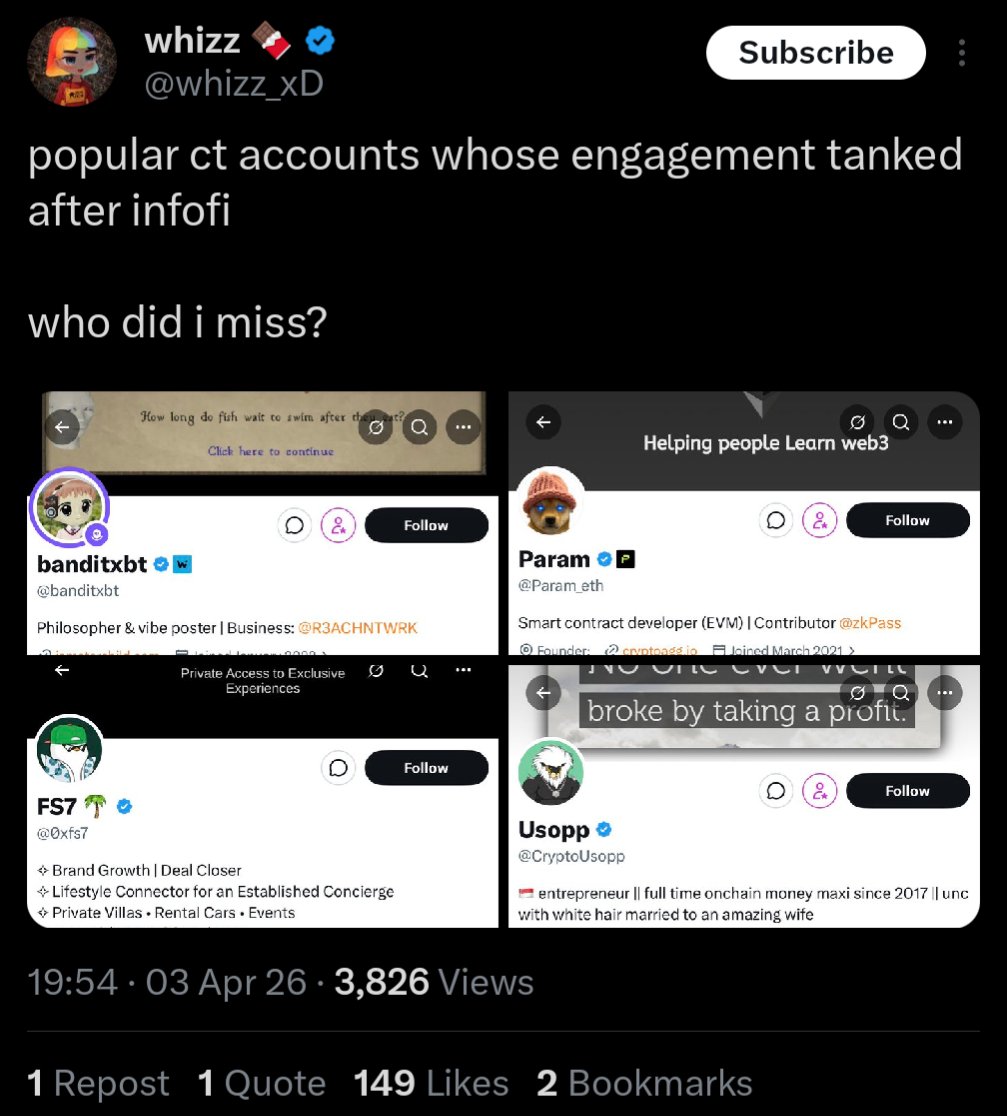Follow the banditxbt account
Viewport: 1007px width, 1116px height.
click(x=426, y=525)
